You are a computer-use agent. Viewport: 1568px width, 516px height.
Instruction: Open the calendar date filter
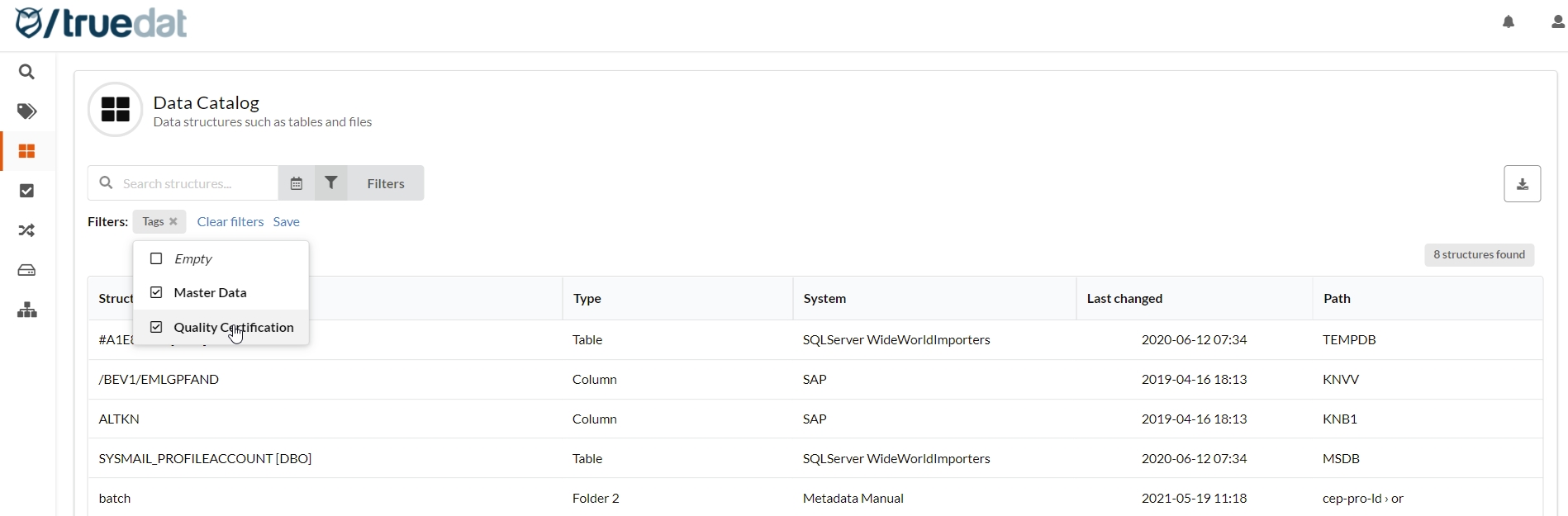pyautogui.click(x=297, y=183)
